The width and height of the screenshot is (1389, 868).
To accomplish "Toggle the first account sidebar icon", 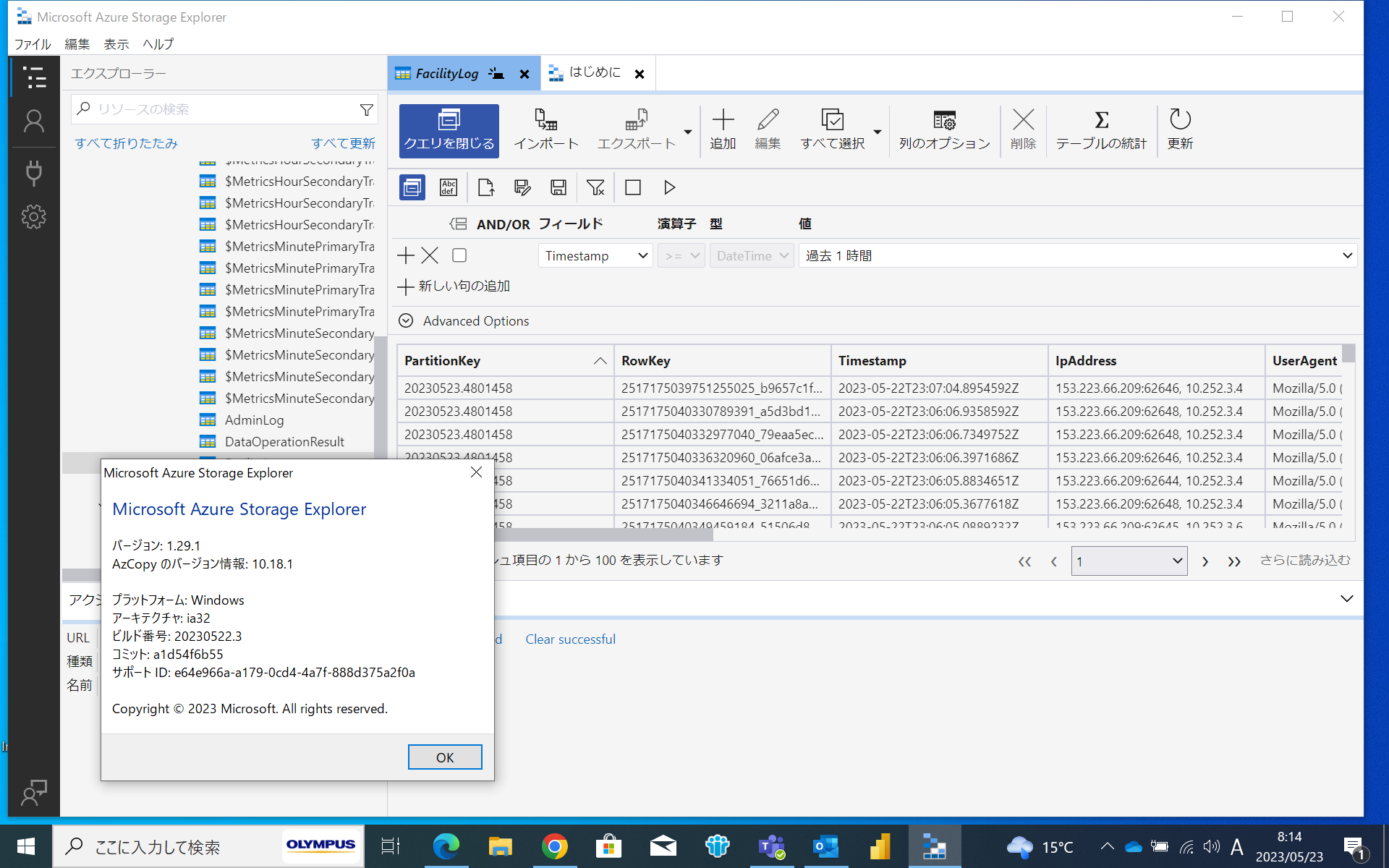I will [x=34, y=121].
